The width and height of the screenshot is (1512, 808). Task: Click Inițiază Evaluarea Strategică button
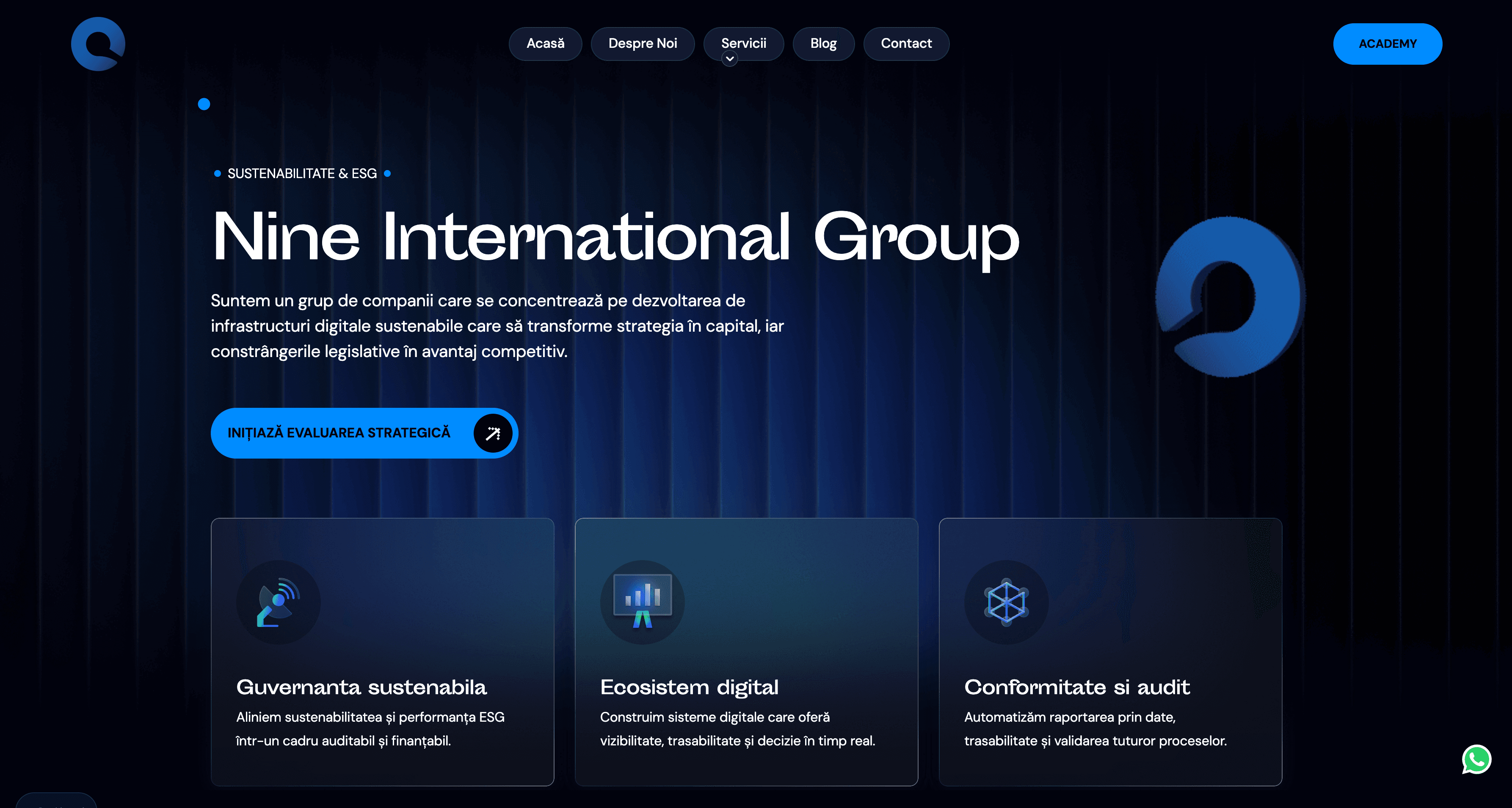(x=364, y=433)
